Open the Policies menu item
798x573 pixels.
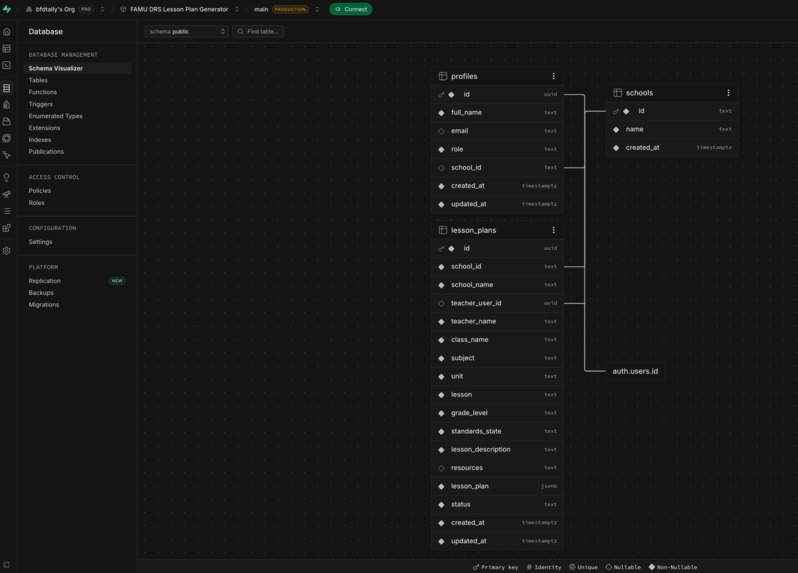[x=40, y=191]
